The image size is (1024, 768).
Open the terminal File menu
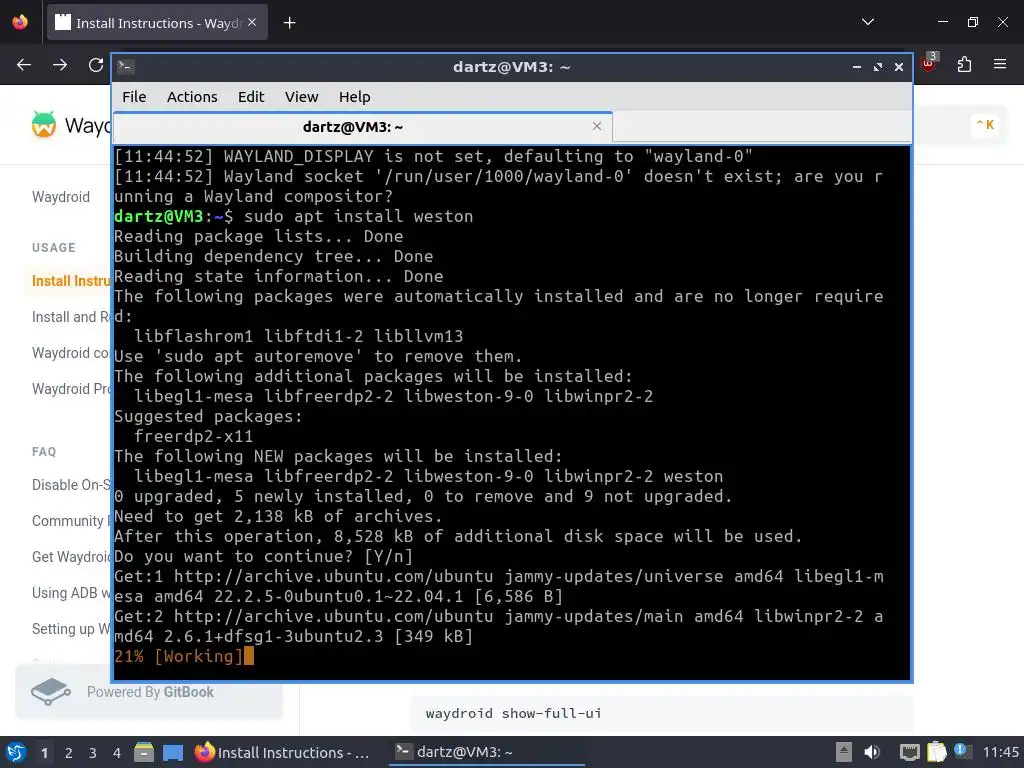(134, 97)
